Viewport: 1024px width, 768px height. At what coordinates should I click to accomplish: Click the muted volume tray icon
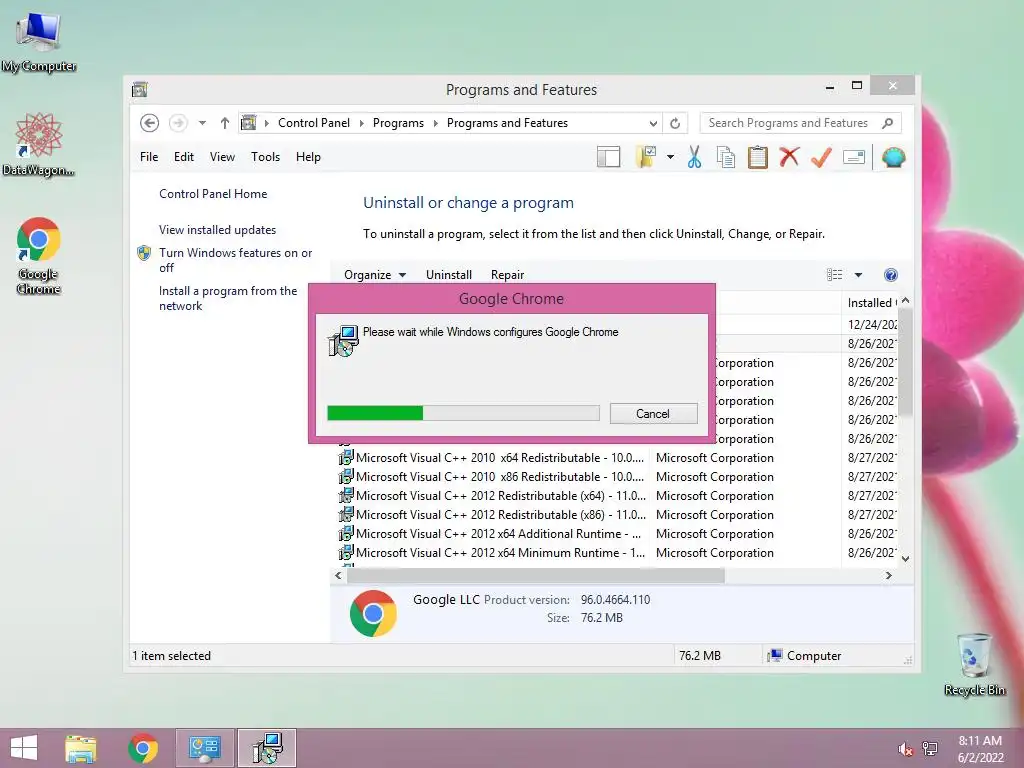pos(905,749)
